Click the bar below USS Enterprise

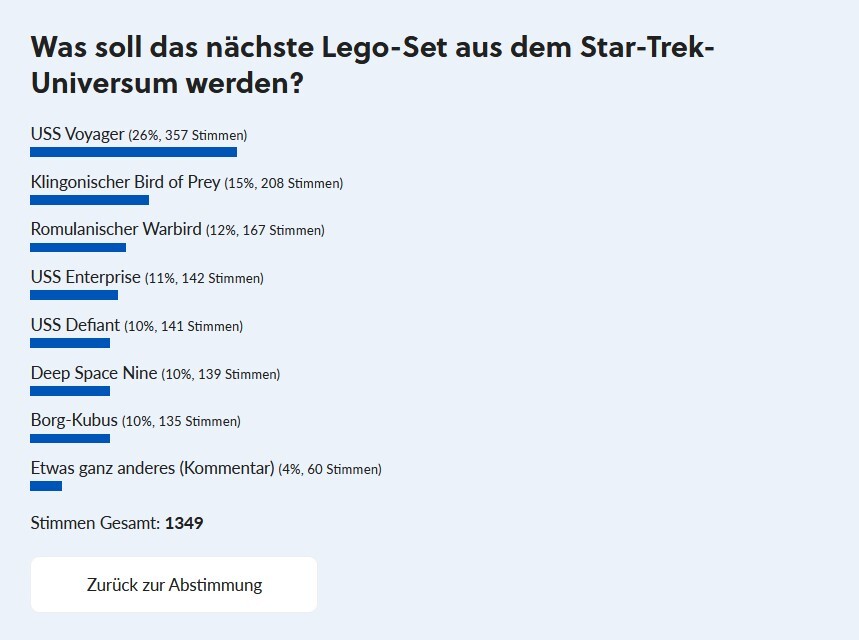[75, 295]
